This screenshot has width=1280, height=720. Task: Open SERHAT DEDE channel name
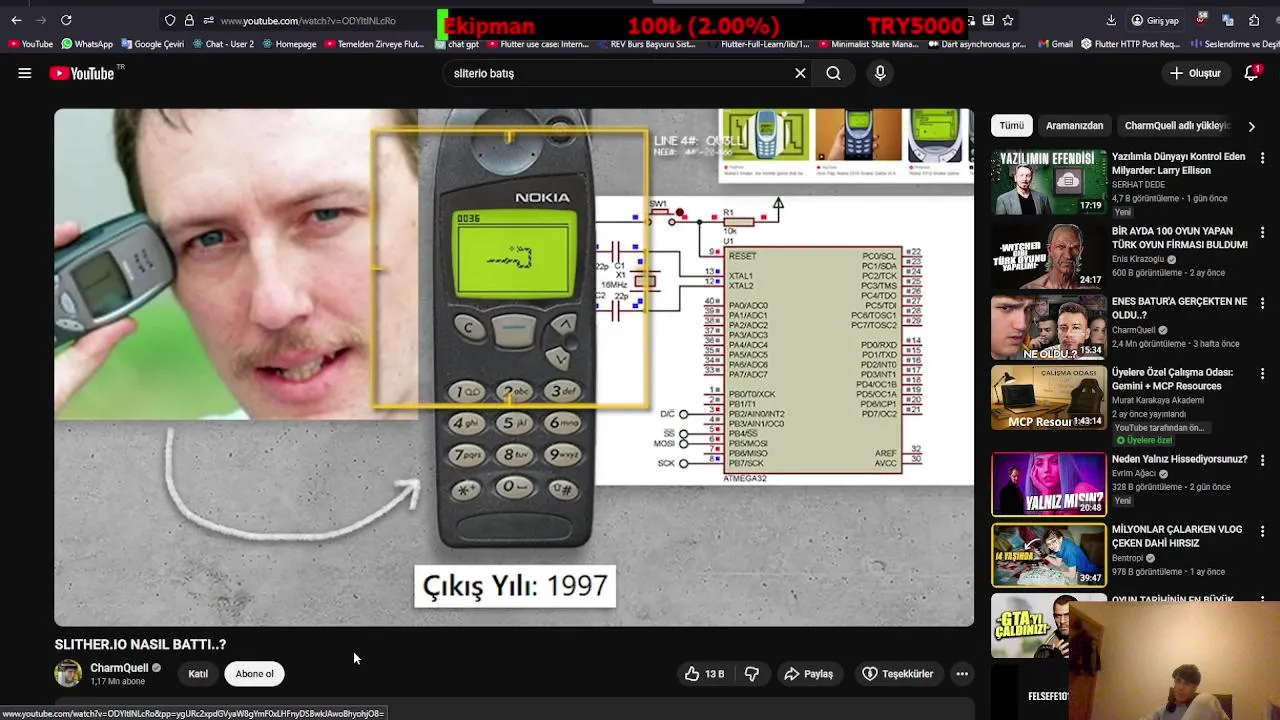tap(1139, 185)
